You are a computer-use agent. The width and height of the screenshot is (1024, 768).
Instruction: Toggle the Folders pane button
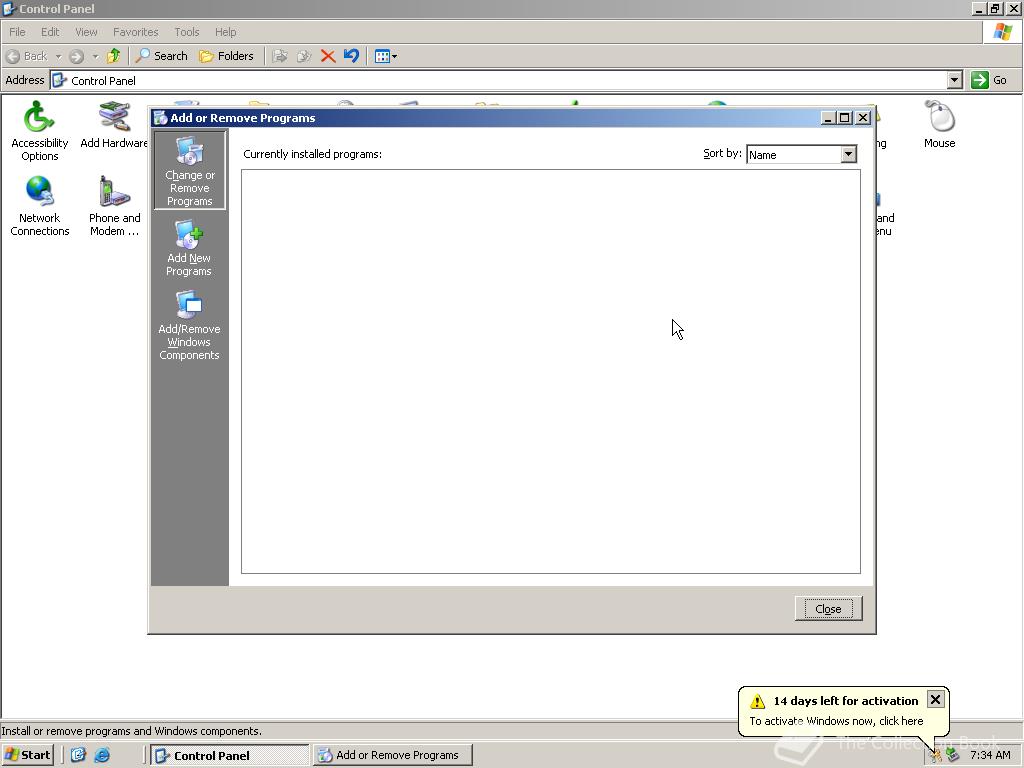[x=226, y=56]
